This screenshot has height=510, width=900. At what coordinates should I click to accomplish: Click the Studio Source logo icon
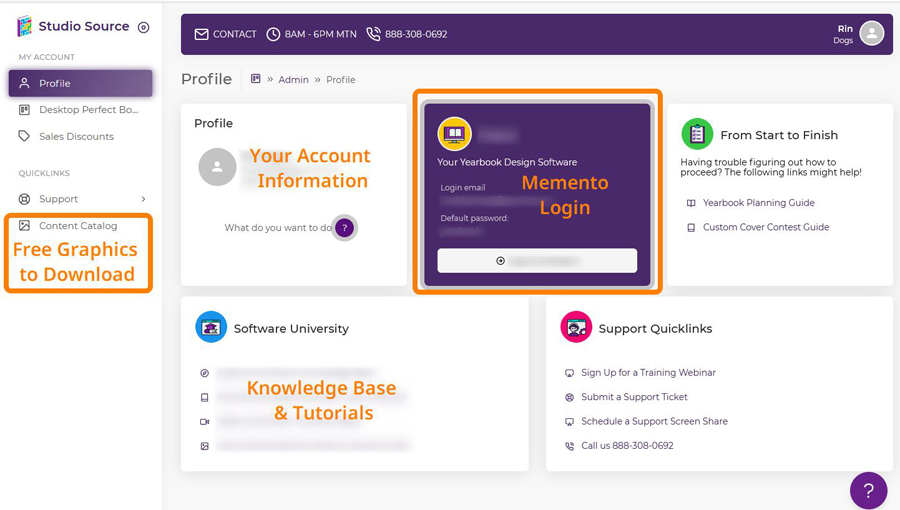[24, 27]
